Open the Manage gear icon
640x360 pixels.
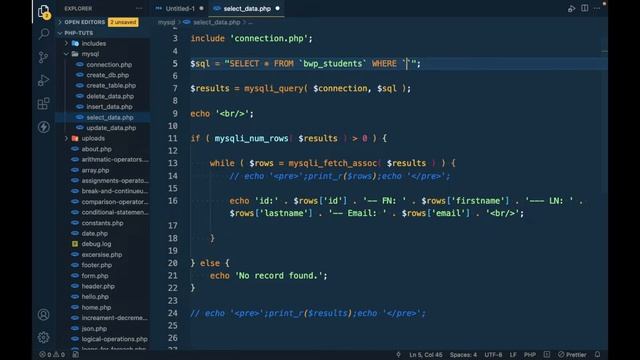tap(44, 337)
